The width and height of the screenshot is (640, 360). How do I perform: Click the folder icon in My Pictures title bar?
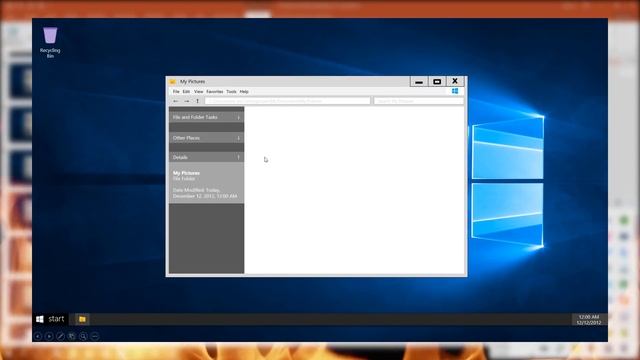pos(173,82)
